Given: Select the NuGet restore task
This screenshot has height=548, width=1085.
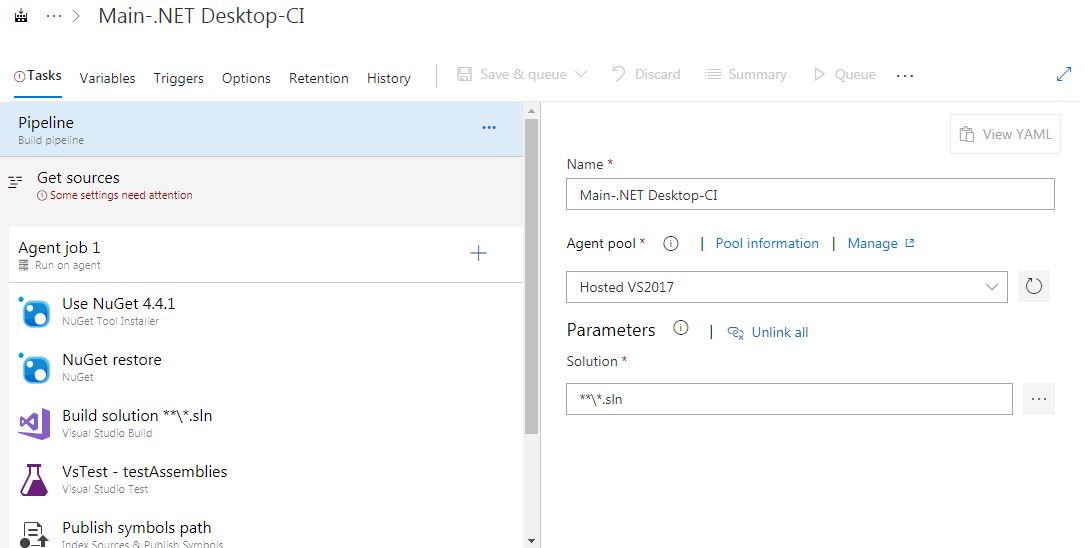Looking at the screenshot, I should pyautogui.click(x=266, y=367).
